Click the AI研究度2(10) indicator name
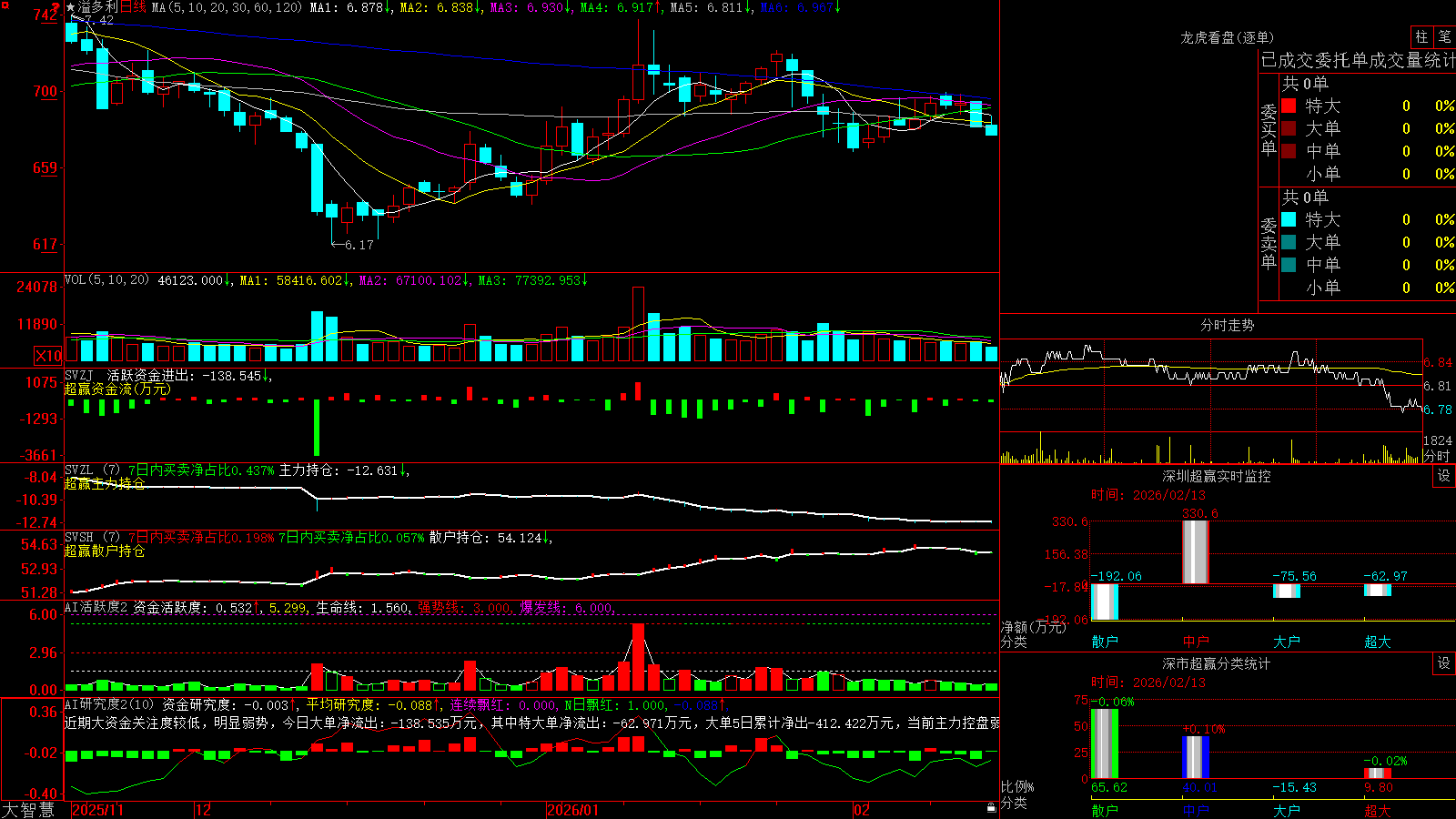The width and height of the screenshot is (1456, 819). pos(110,704)
